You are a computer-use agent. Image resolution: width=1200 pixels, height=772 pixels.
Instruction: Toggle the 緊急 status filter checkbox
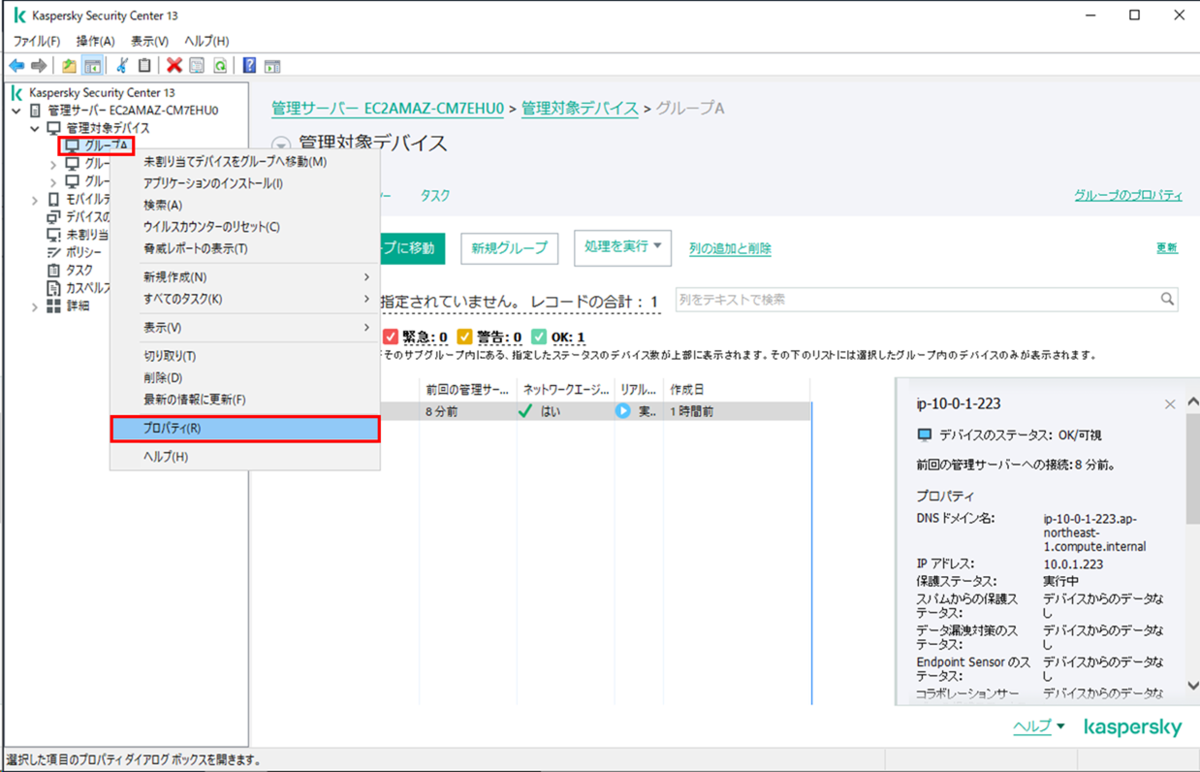click(x=391, y=337)
